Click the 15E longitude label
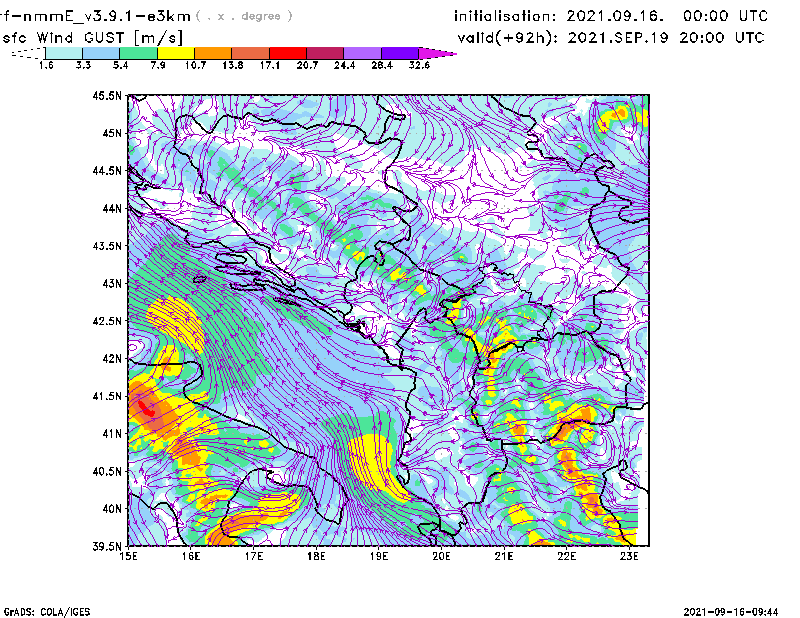Viewport: 800px width, 618px height. click(128, 556)
